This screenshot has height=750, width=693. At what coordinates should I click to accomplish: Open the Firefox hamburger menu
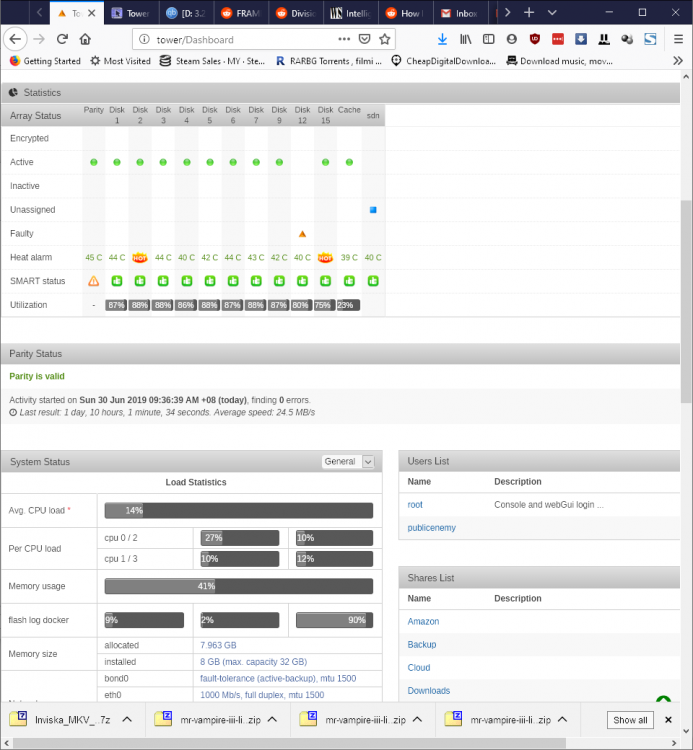click(x=678, y=39)
